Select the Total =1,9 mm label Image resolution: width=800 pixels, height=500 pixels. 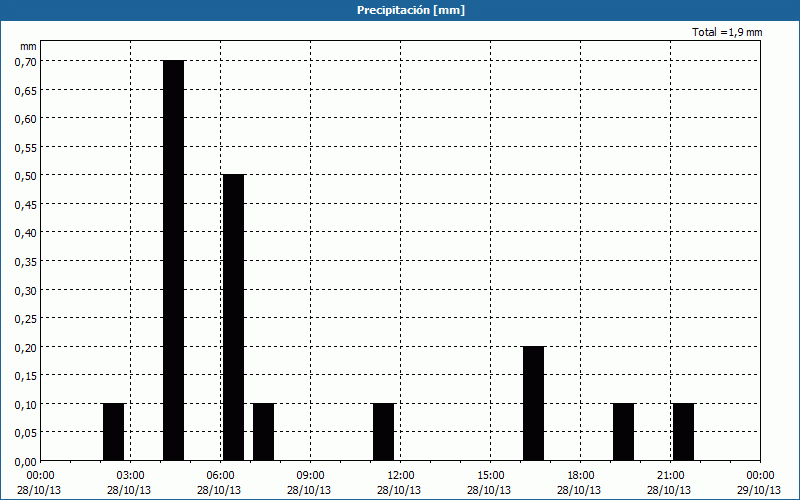(727, 32)
